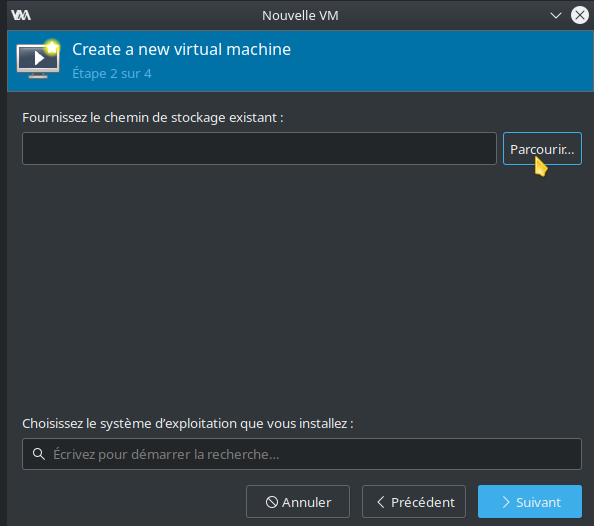Click the operating system search field

coord(302,454)
